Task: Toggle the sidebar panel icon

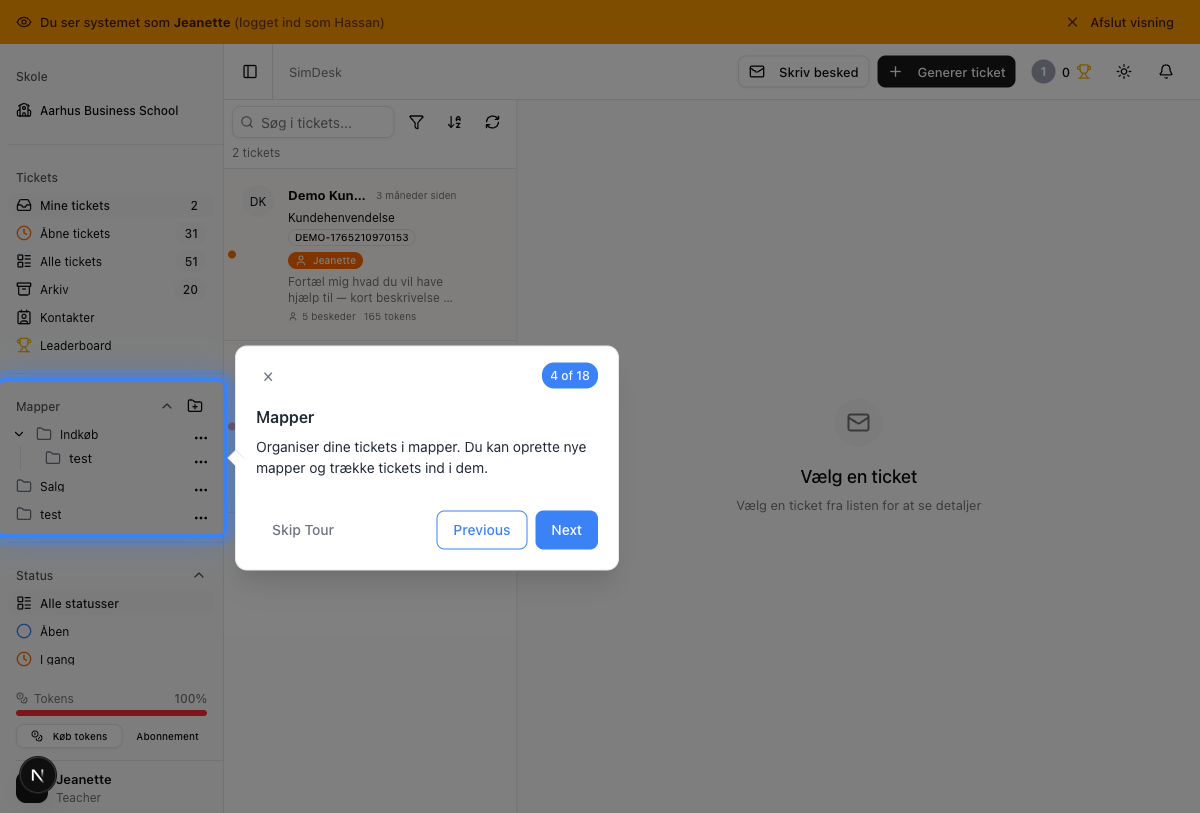Action: click(250, 72)
